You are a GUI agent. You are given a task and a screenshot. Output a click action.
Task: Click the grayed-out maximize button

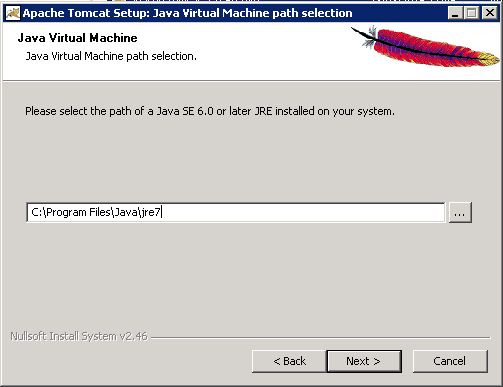[472, 13]
